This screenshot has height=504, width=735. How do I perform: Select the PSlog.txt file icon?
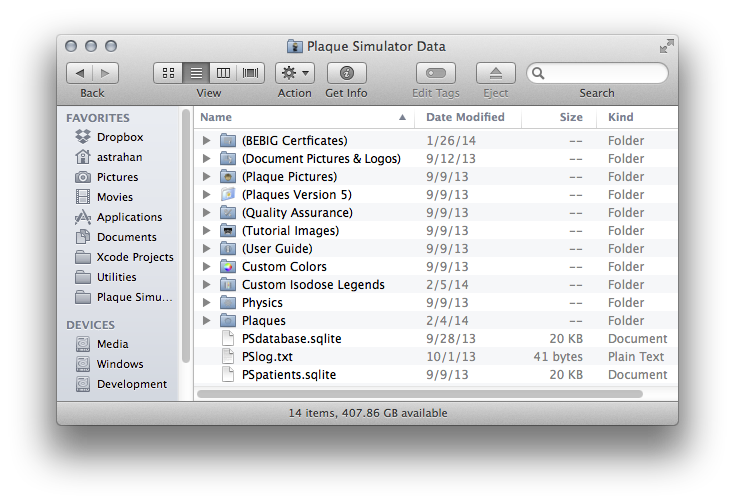click(x=228, y=356)
